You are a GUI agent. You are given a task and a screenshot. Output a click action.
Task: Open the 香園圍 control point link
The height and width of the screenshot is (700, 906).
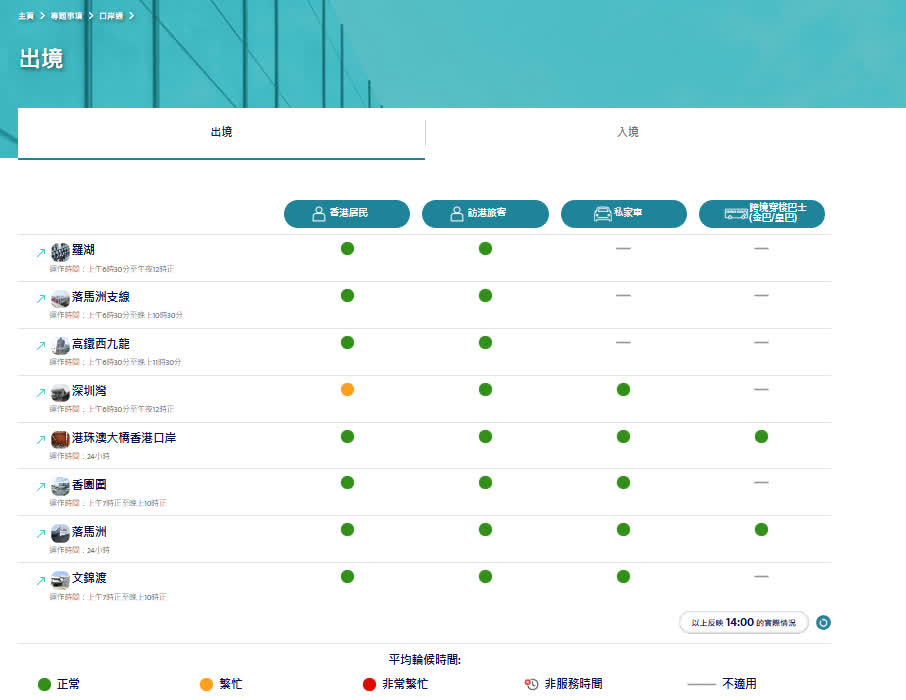click(87, 485)
